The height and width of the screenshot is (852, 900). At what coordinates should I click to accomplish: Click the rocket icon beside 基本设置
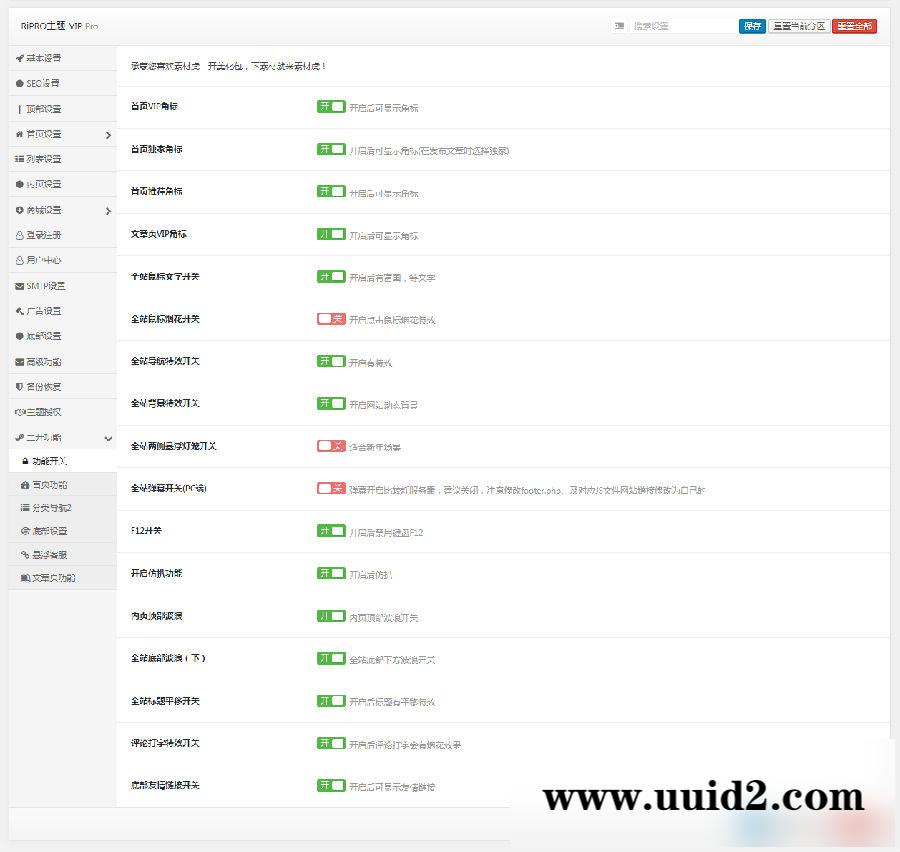click(x=20, y=58)
